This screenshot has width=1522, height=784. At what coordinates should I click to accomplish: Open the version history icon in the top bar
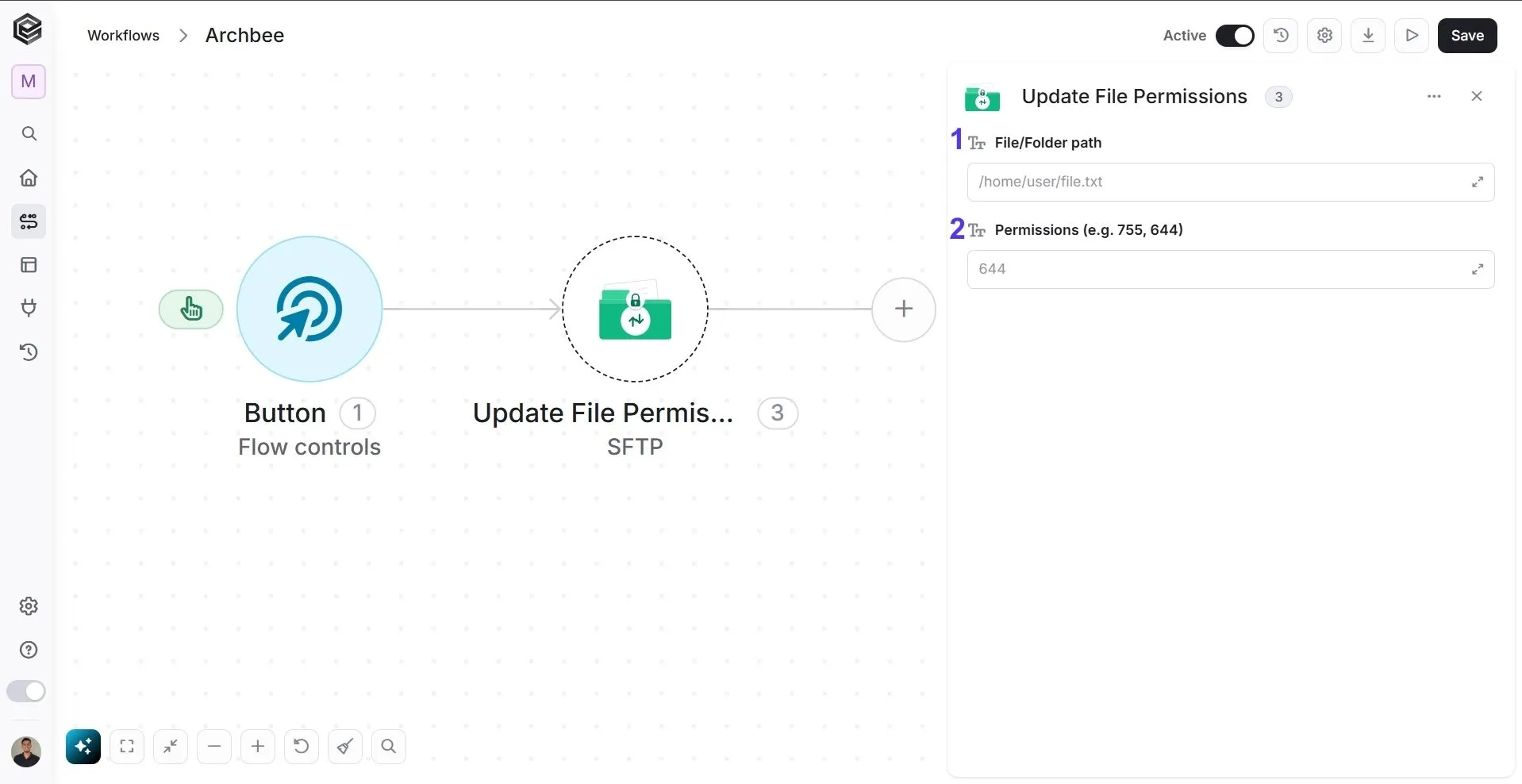click(x=1281, y=36)
